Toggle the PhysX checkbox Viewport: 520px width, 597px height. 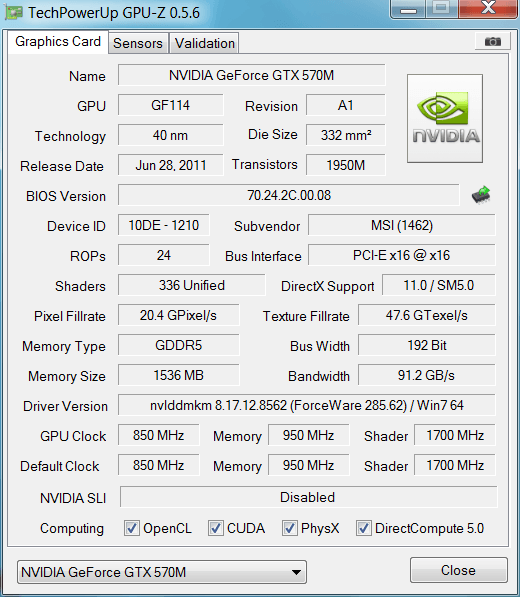coord(289,528)
